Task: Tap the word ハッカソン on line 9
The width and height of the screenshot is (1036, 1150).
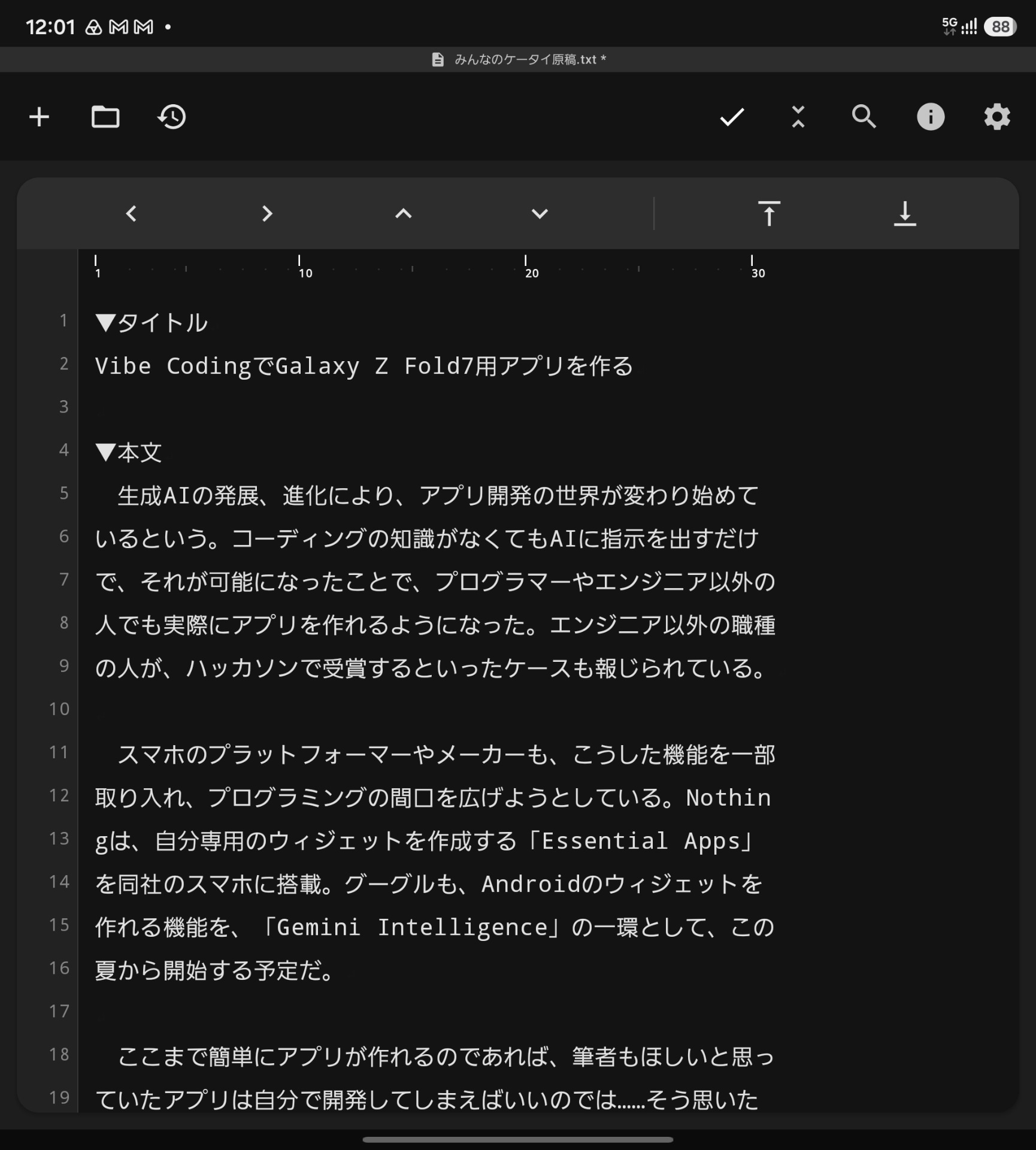Action: tap(242, 668)
